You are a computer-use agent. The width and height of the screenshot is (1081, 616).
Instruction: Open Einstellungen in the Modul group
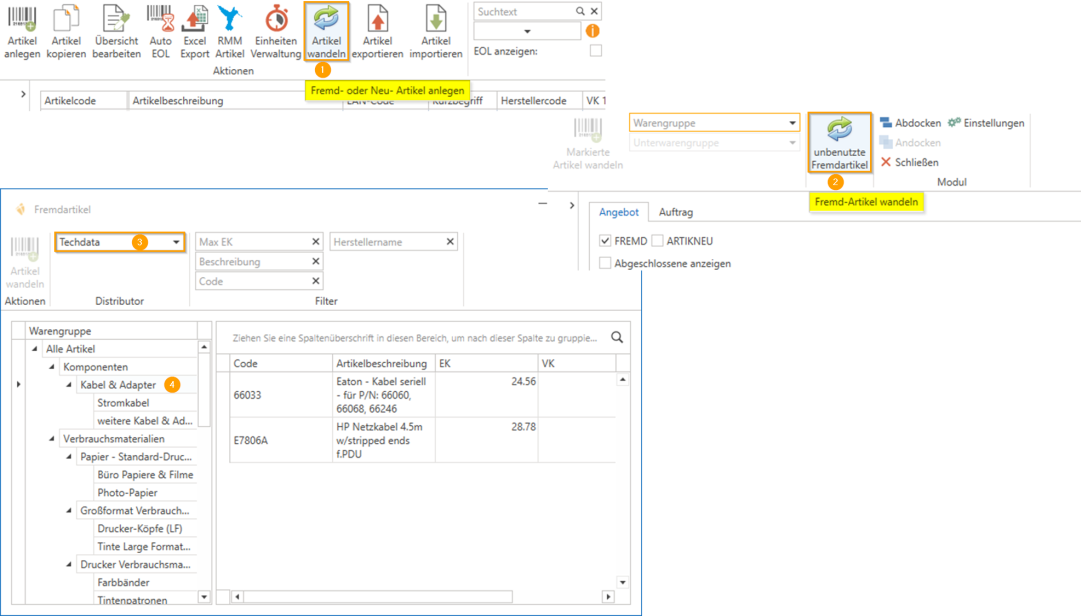click(986, 123)
